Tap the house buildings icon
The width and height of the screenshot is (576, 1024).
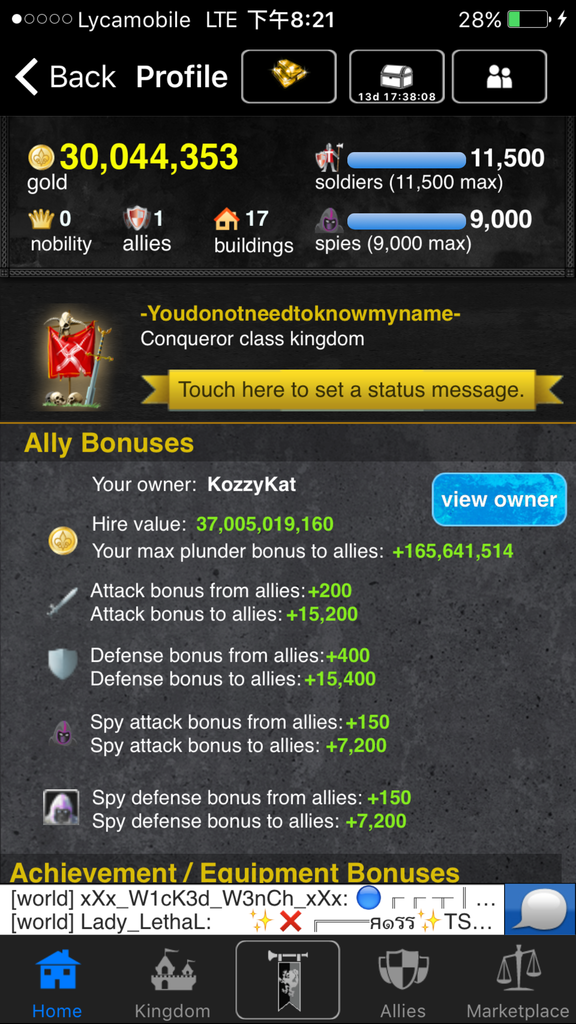coord(227,219)
